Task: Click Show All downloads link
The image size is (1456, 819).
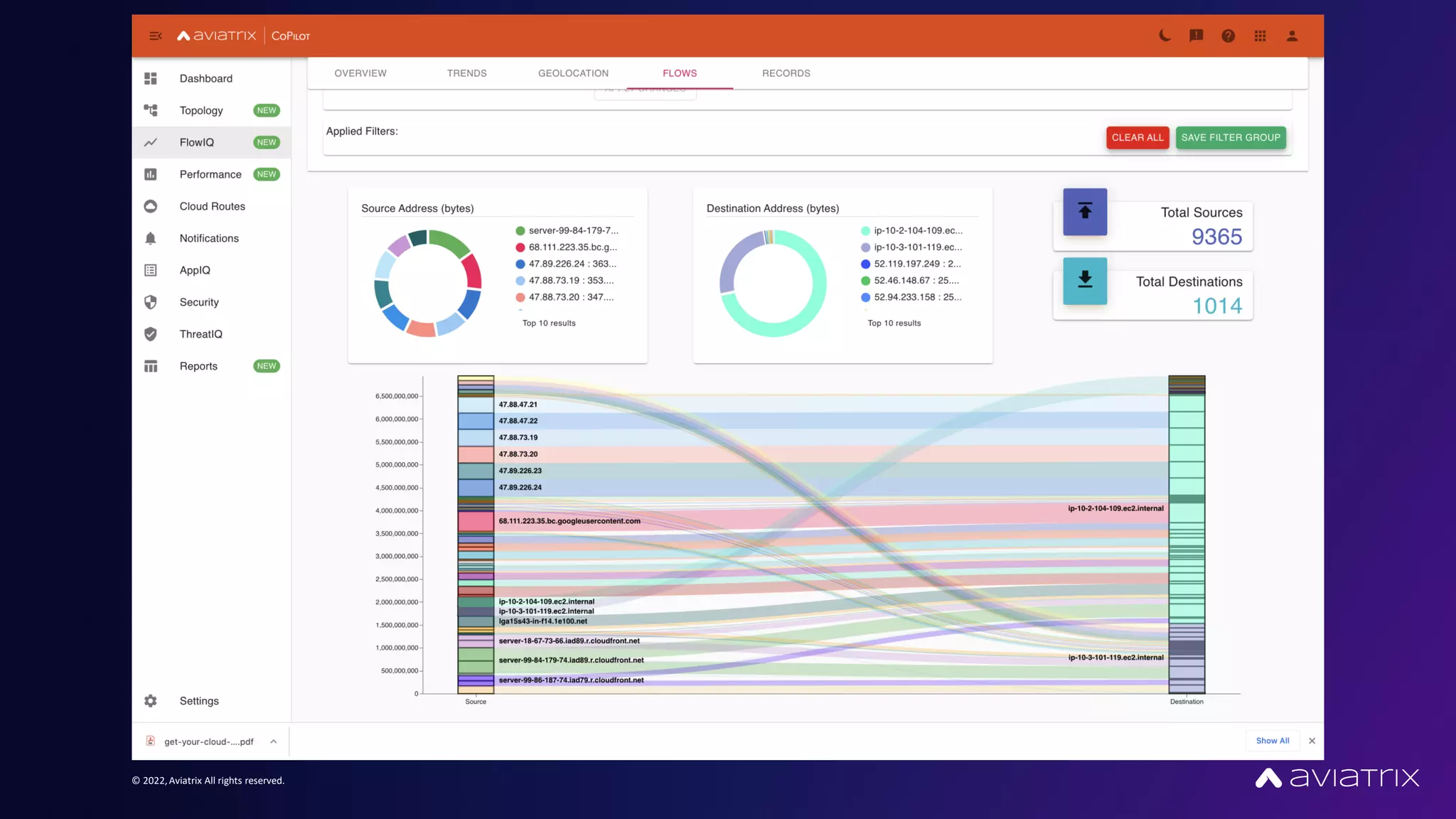Action: tap(1272, 741)
